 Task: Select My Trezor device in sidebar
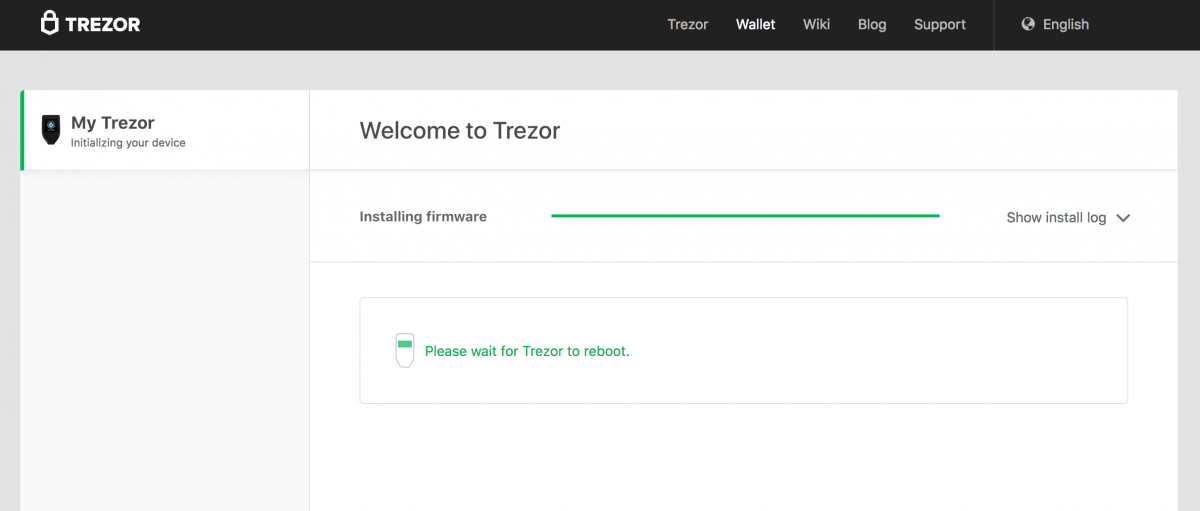(x=113, y=123)
